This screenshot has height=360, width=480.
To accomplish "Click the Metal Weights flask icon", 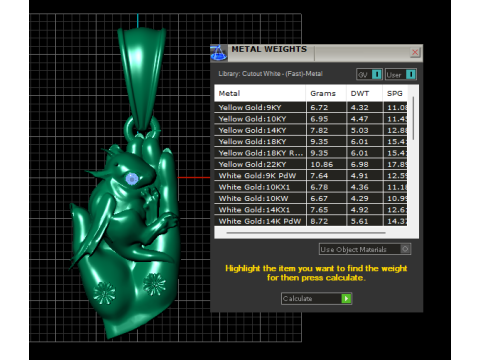I will [x=219, y=53].
